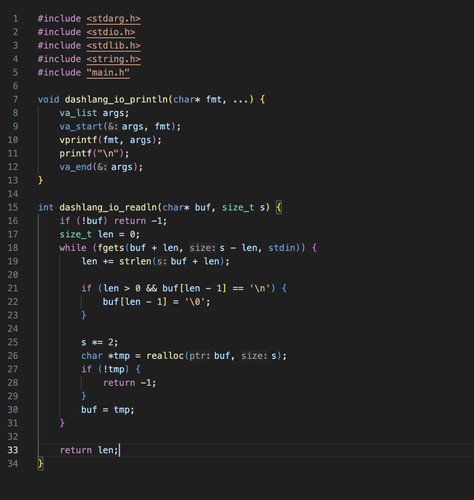The width and height of the screenshot is (474, 500).
Task: Click line number 7 in the gutter
Action: (x=15, y=99)
